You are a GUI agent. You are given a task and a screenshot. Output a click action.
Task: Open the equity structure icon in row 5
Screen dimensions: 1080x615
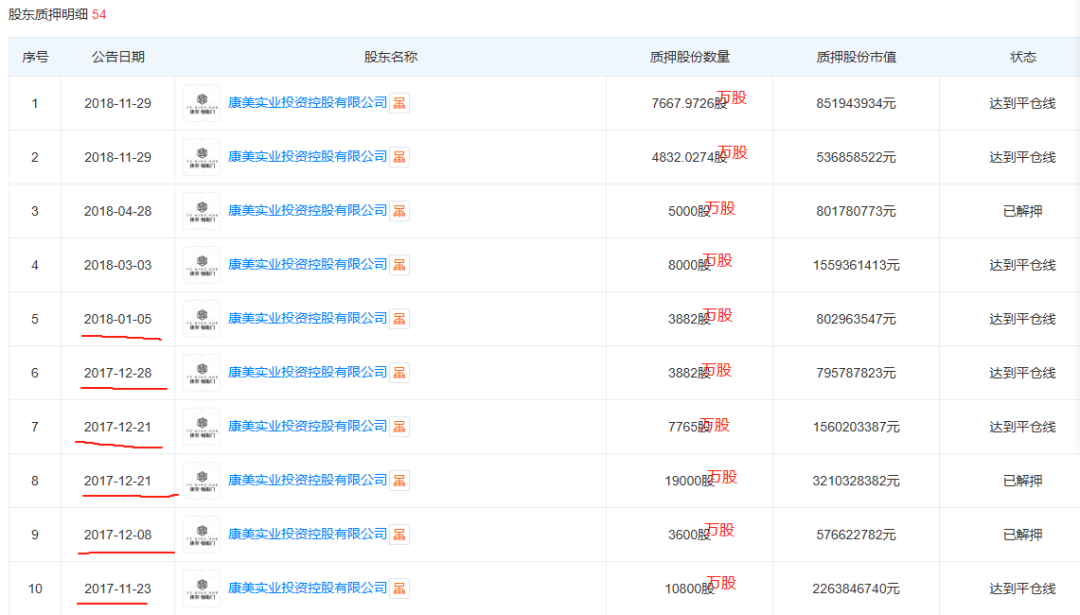[399, 319]
